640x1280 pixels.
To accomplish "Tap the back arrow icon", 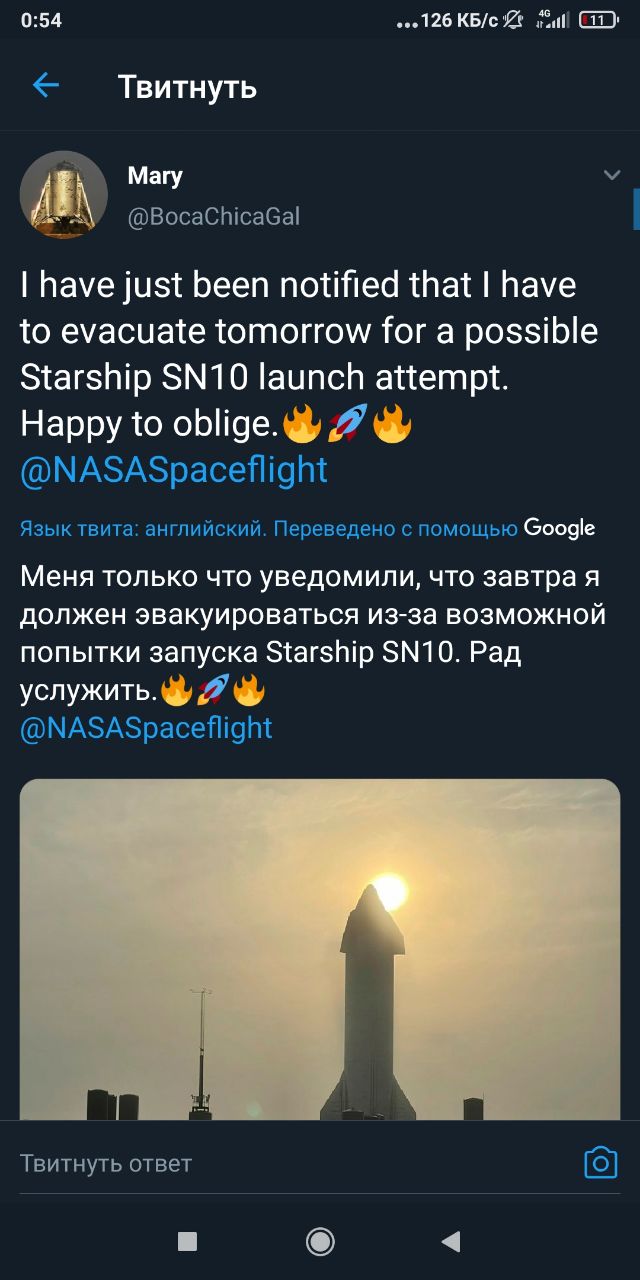I will coord(46,86).
